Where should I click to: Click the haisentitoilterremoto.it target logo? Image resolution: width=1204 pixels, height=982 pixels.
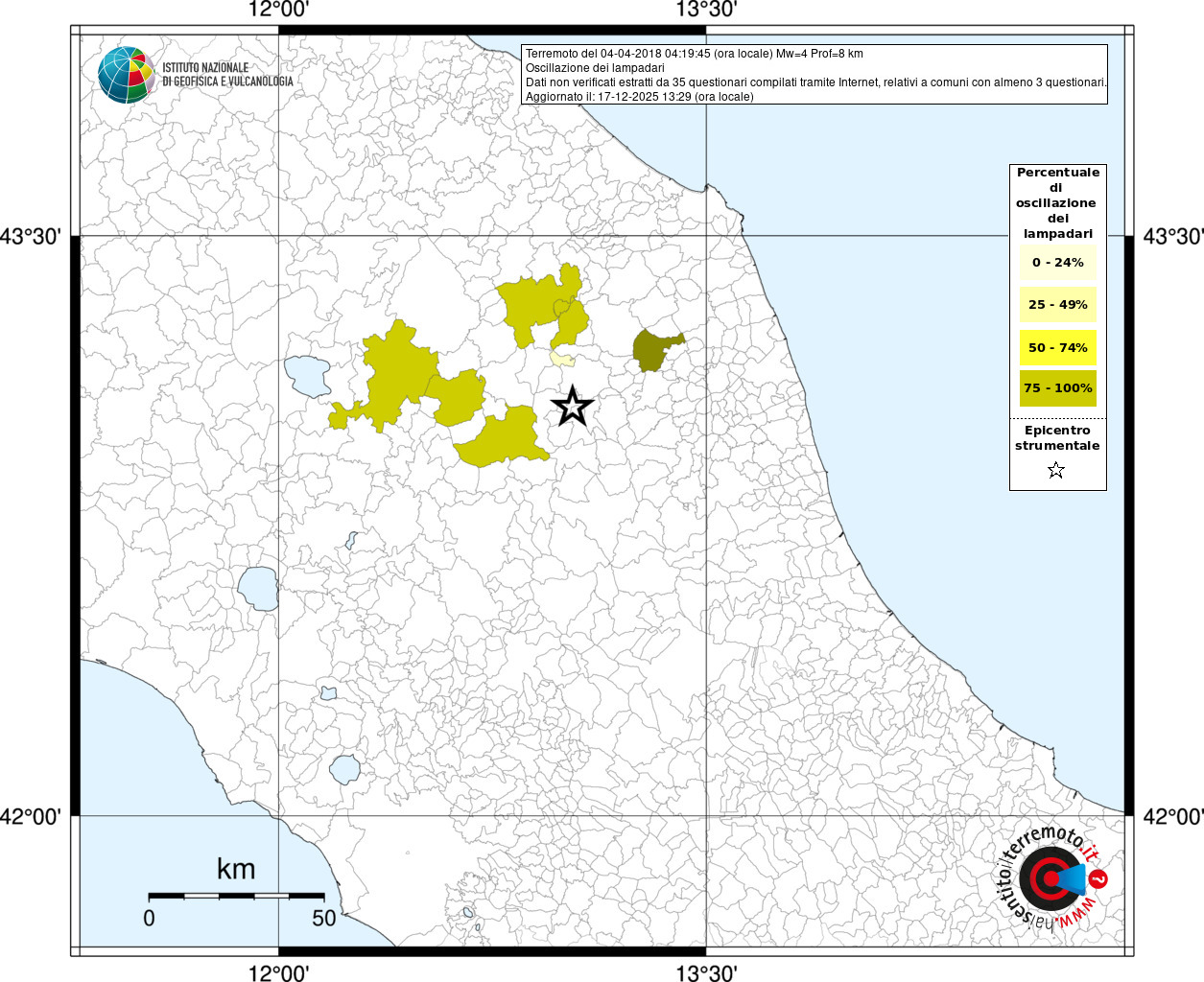point(1052,880)
